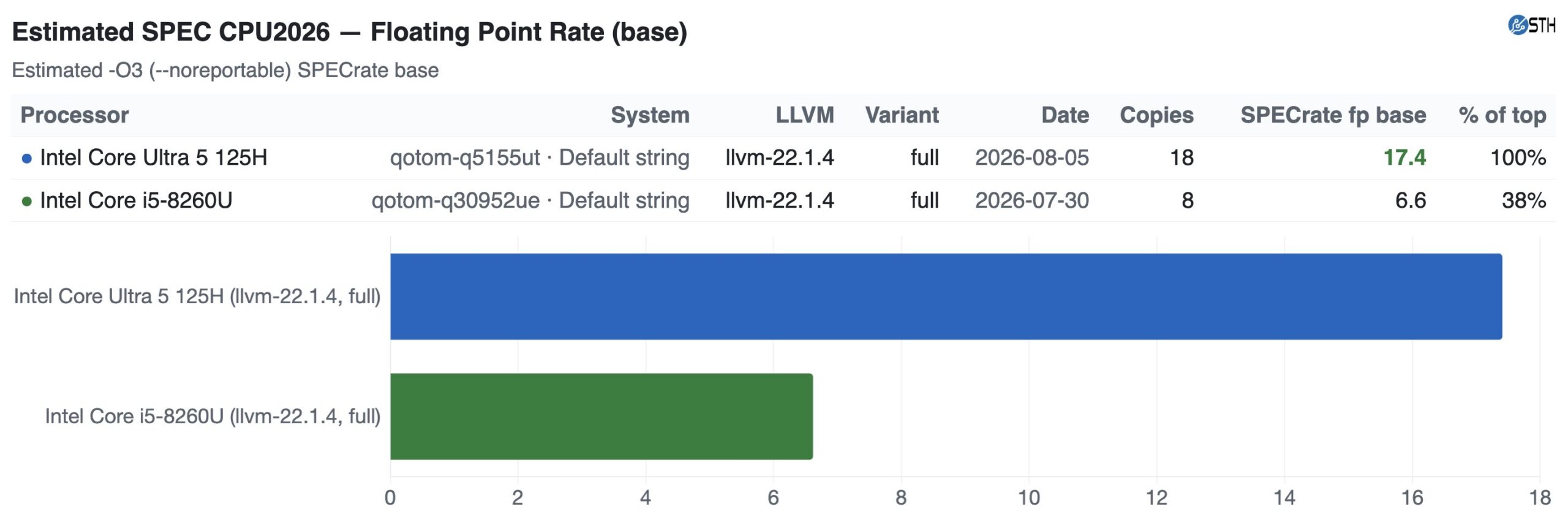Click the % of top column header
1568x525 pixels.
[x=1502, y=115]
